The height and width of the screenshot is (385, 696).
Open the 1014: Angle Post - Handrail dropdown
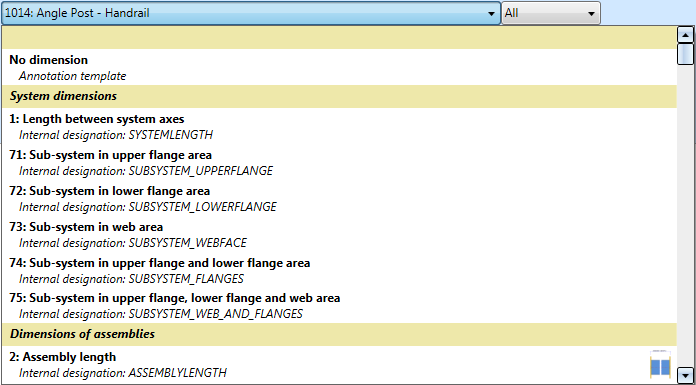click(x=251, y=13)
